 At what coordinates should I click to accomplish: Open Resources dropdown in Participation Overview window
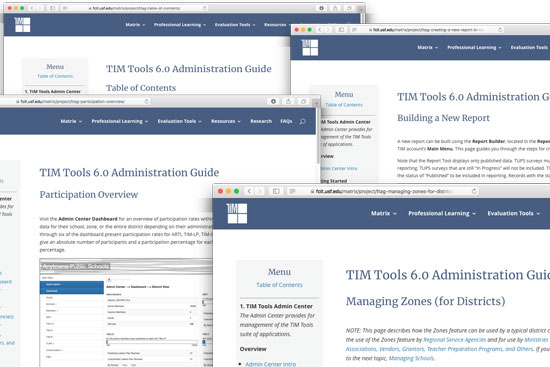pos(226,121)
